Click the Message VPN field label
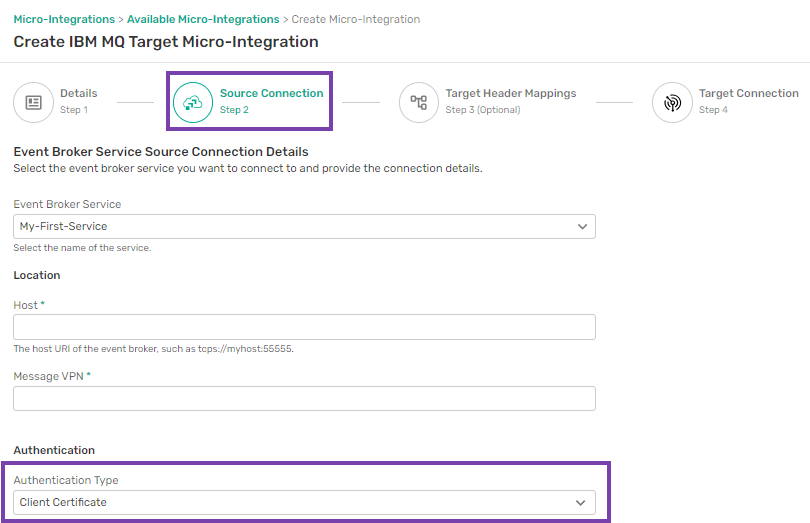810x523 pixels. click(x=49, y=376)
